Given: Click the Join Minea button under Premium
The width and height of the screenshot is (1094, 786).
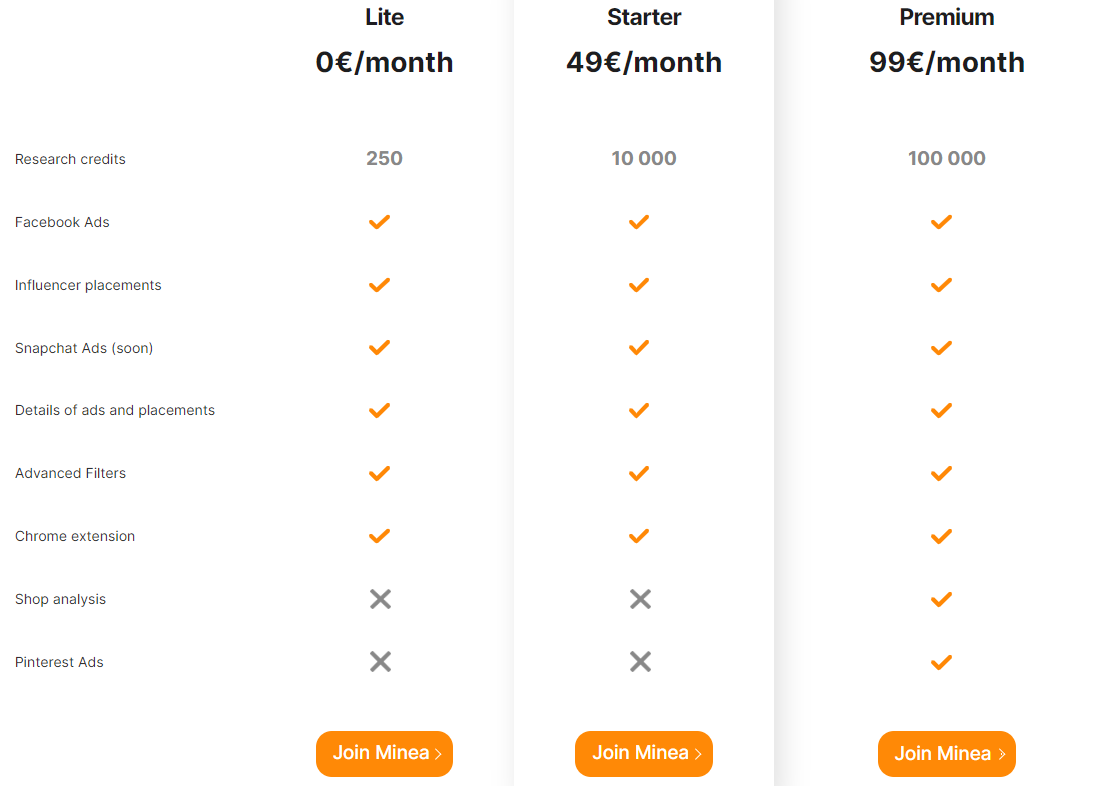Looking at the screenshot, I should [947, 753].
